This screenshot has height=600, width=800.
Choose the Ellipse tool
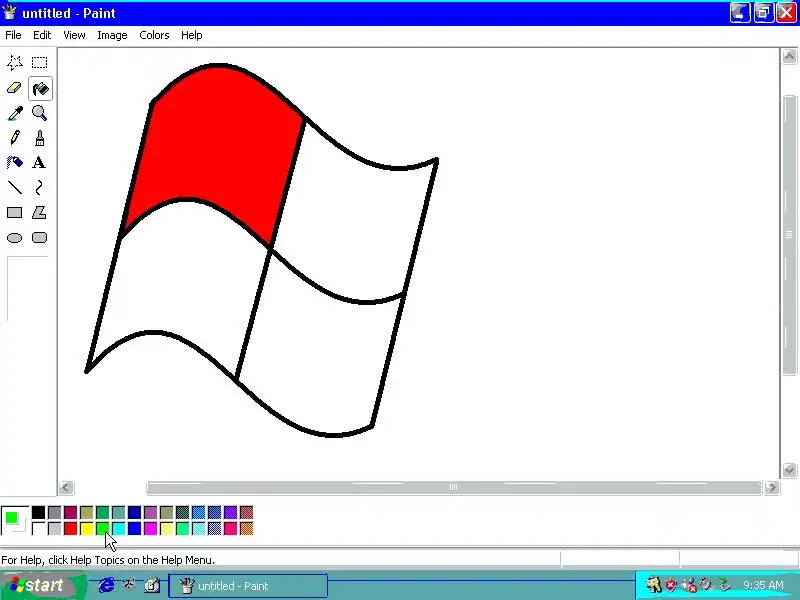click(x=14, y=238)
